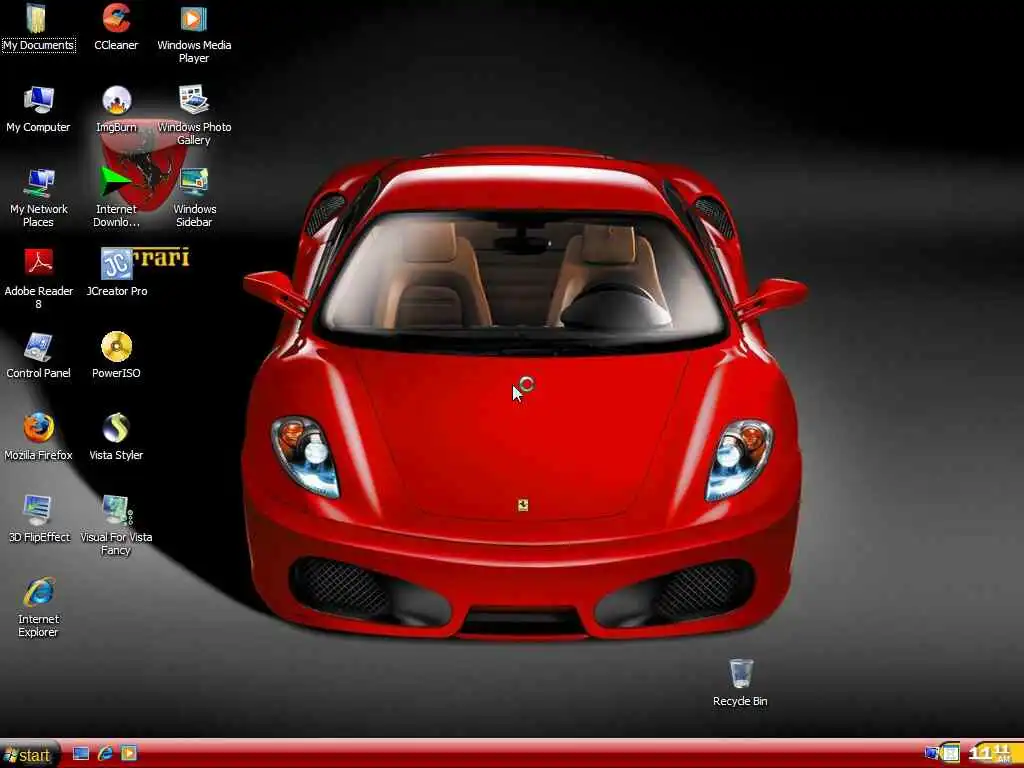Viewport: 1024px width, 768px height.
Task: Open the Start menu button
Action: click(x=30, y=755)
